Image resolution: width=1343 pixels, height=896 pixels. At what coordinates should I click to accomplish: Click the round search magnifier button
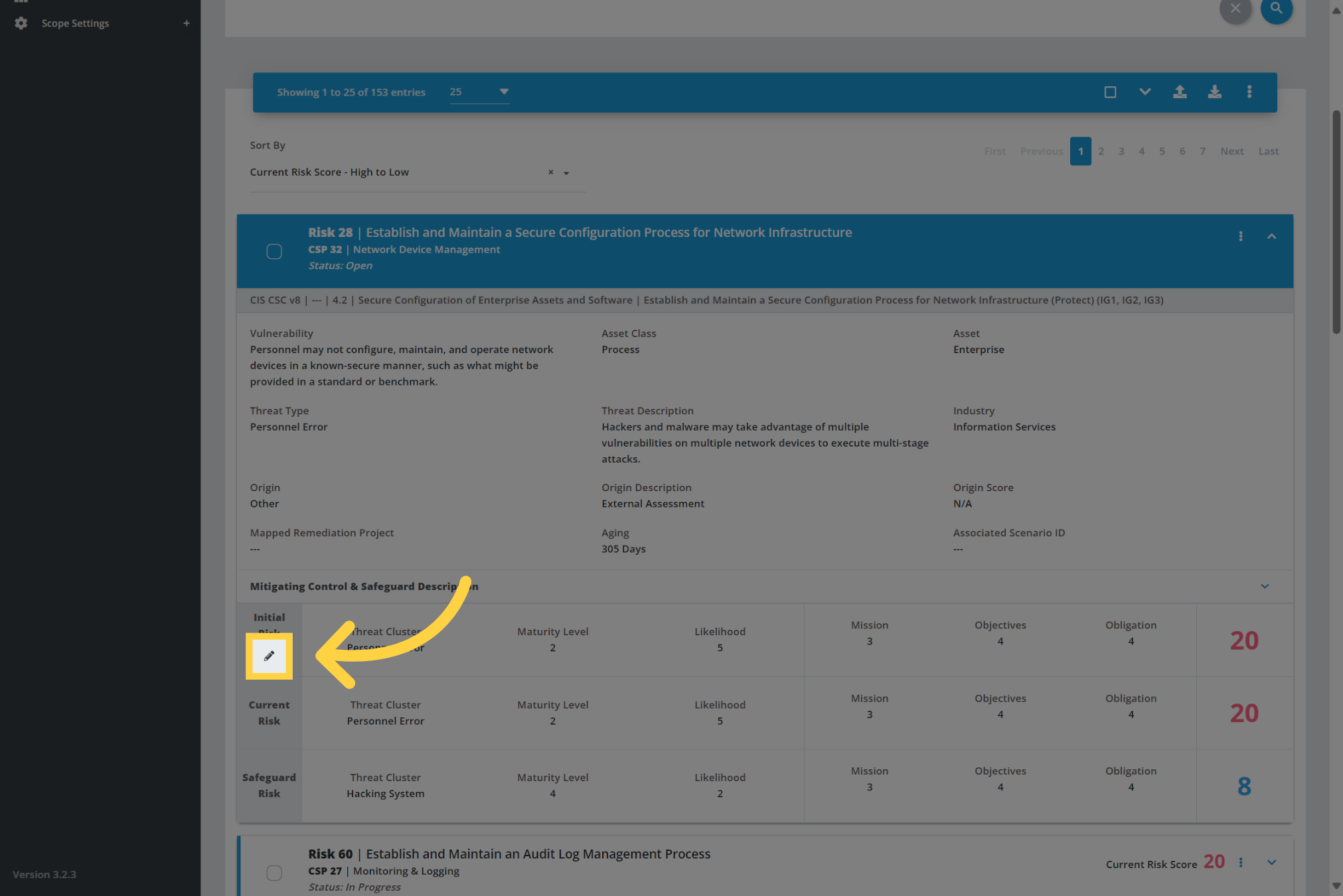[x=1276, y=9]
